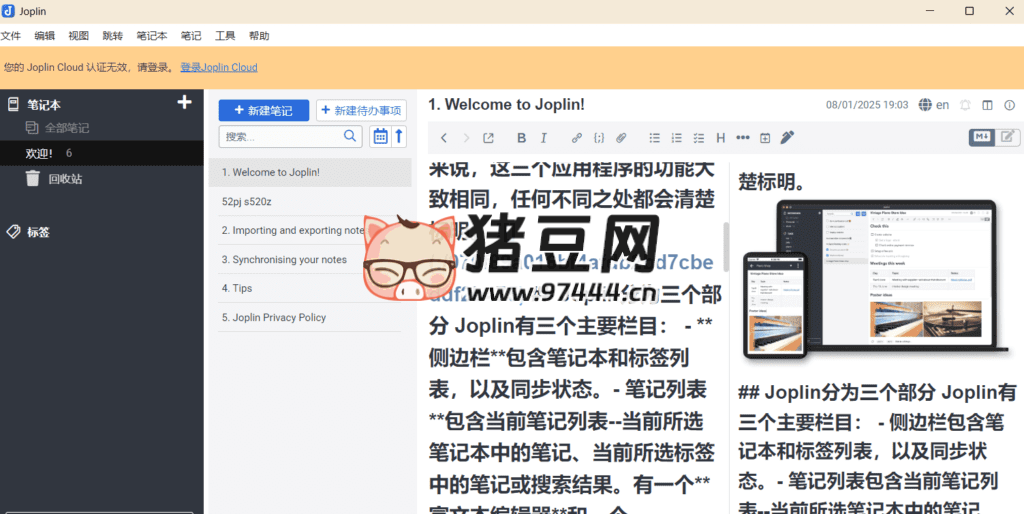This screenshot has width=1024, height=514.
Task: Insert a numbered list
Action: tap(677, 138)
